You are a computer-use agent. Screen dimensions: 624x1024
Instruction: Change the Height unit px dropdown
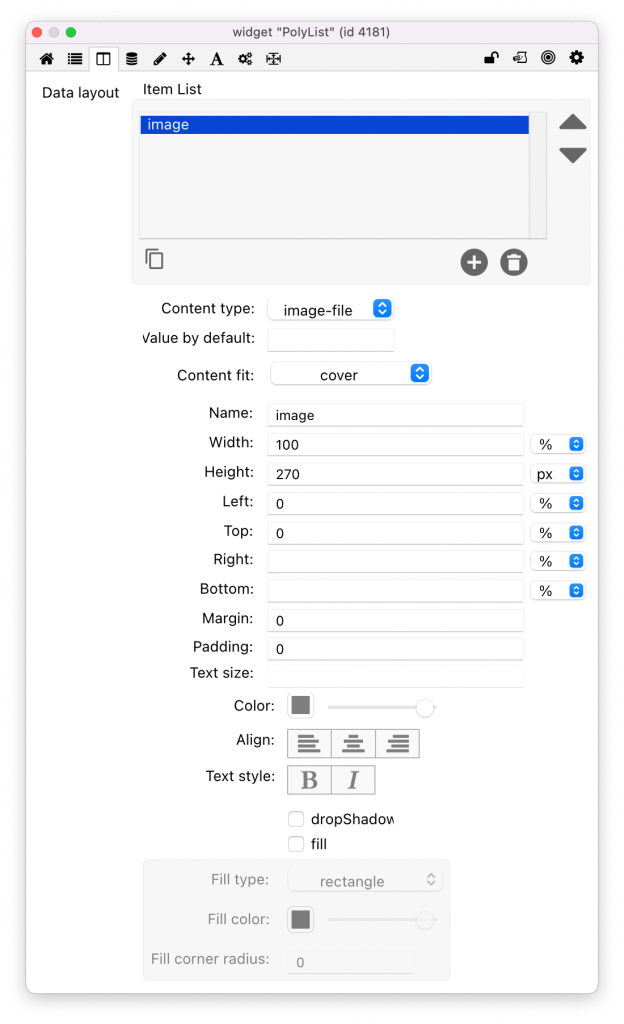557,473
